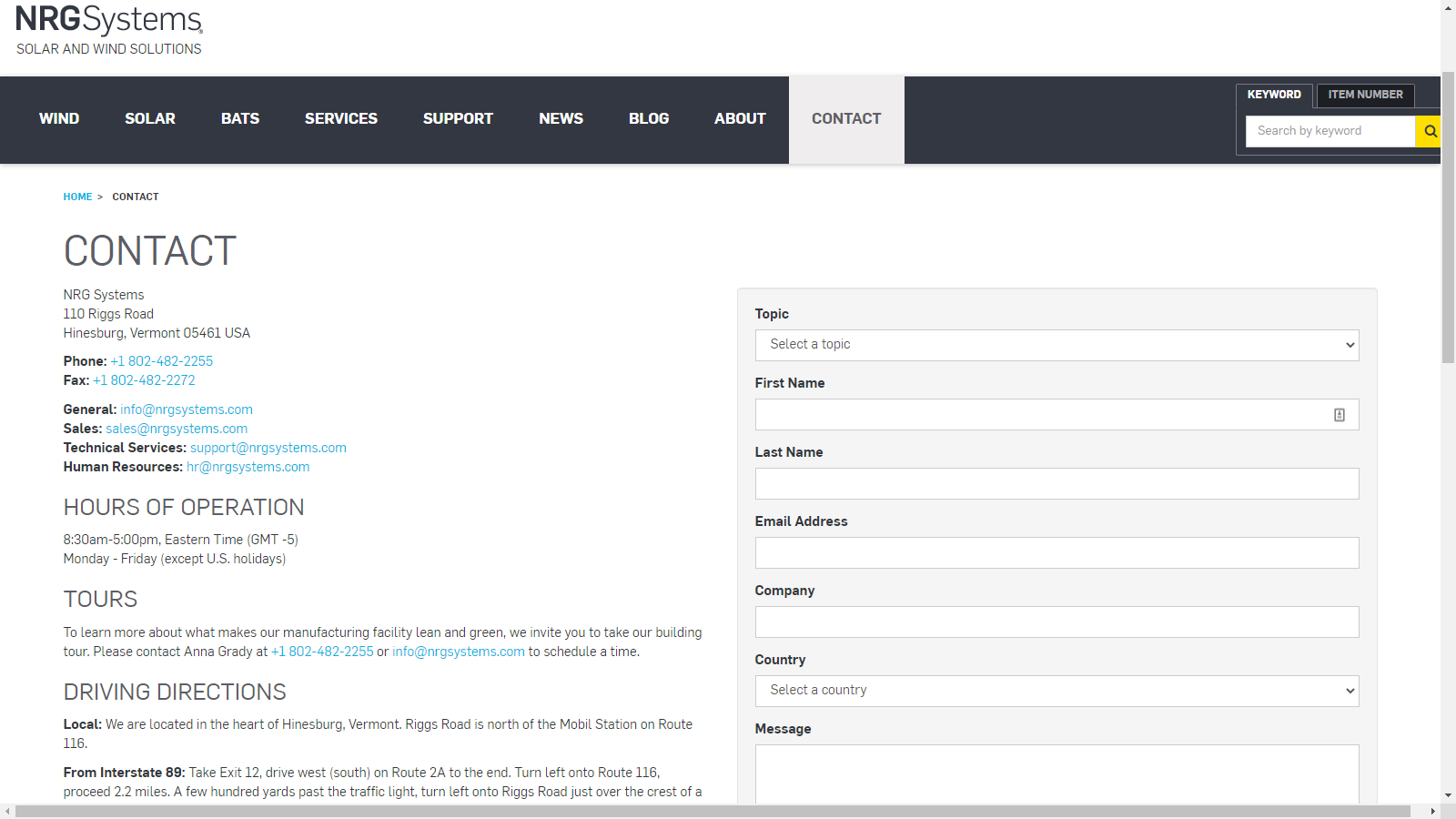Click the scroll up arrow
1456x819 pixels.
pyautogui.click(x=1448, y=7)
